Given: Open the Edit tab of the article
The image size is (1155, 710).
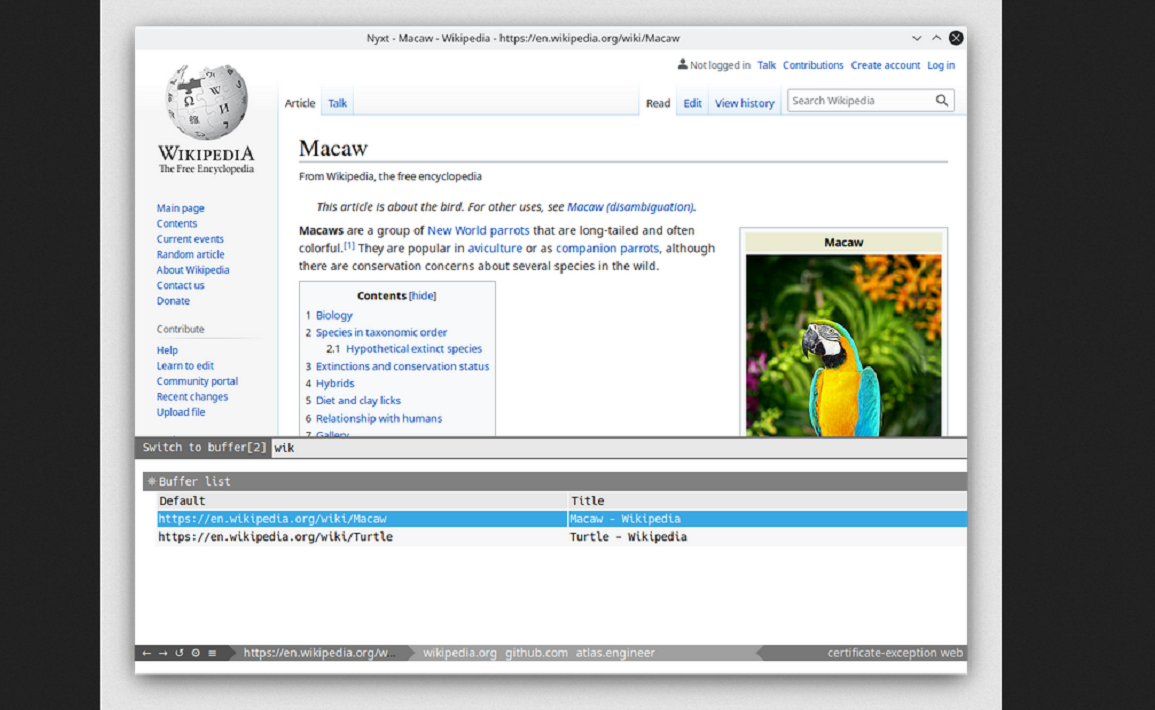Looking at the screenshot, I should [x=692, y=103].
